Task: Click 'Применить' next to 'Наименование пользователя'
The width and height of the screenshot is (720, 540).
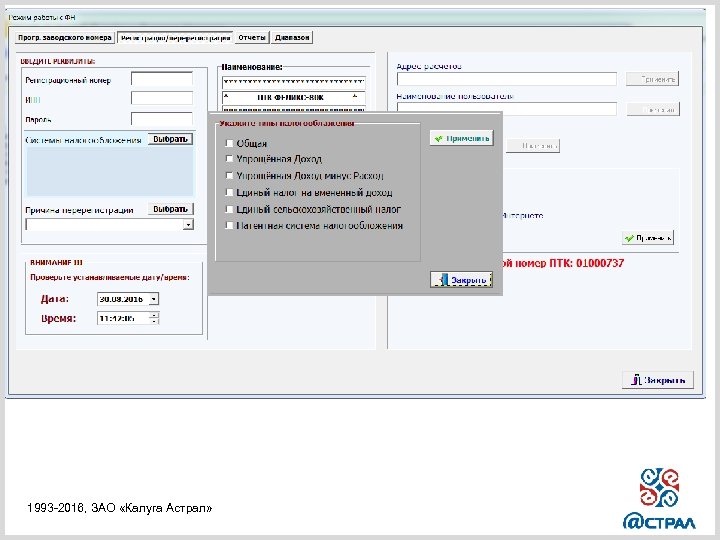Action: point(653,109)
